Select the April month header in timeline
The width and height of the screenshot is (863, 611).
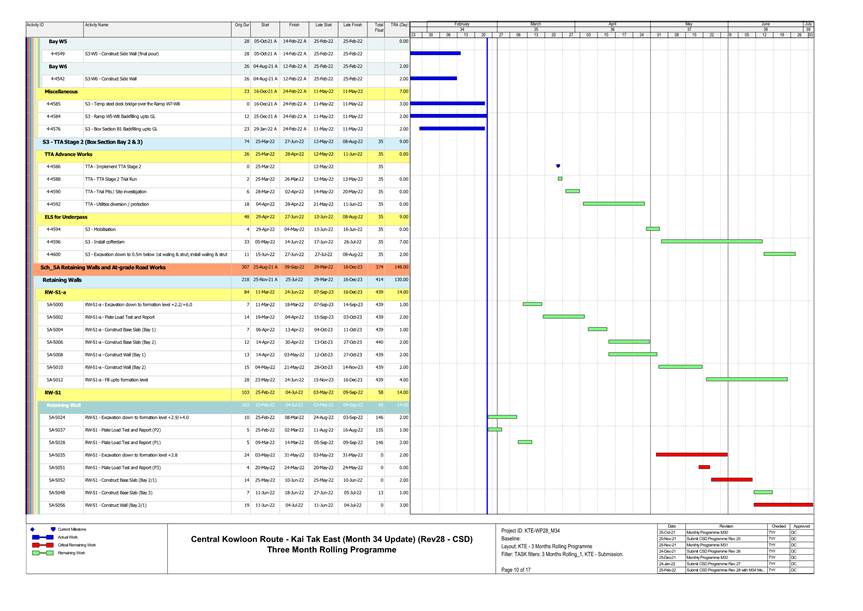[611, 22]
